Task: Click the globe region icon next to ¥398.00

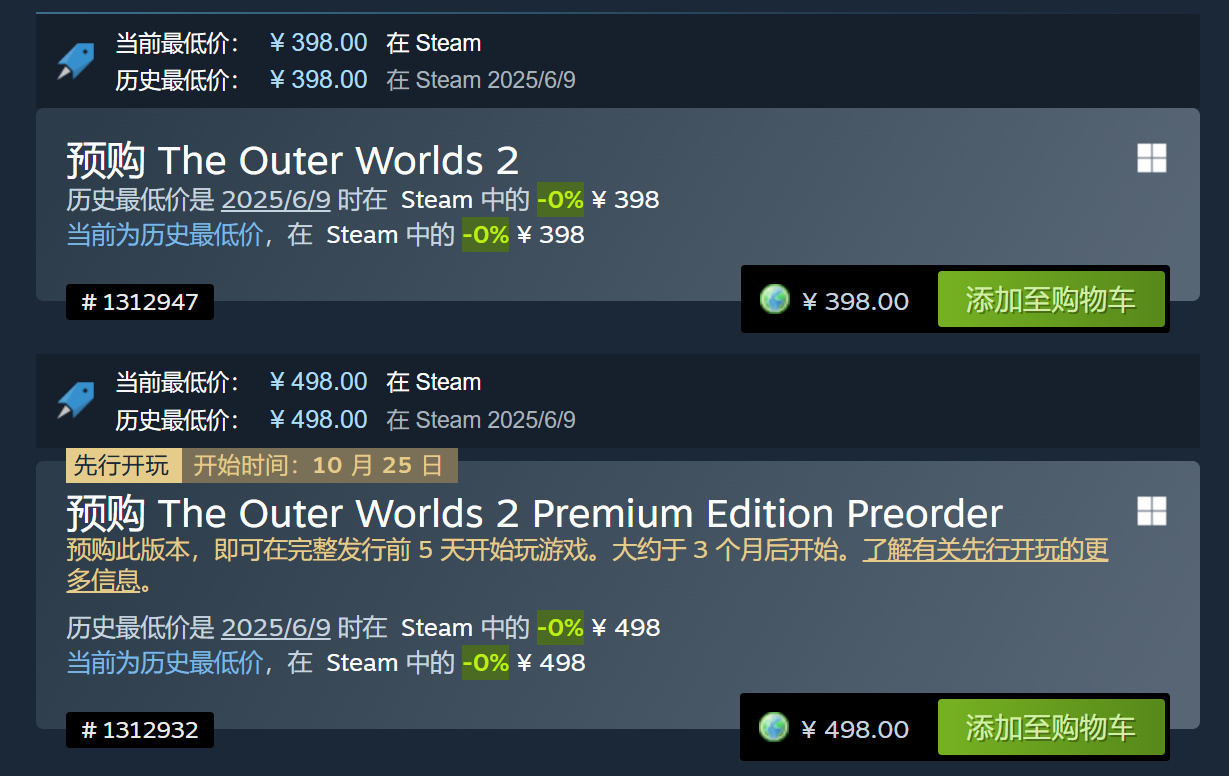Action: coord(774,299)
